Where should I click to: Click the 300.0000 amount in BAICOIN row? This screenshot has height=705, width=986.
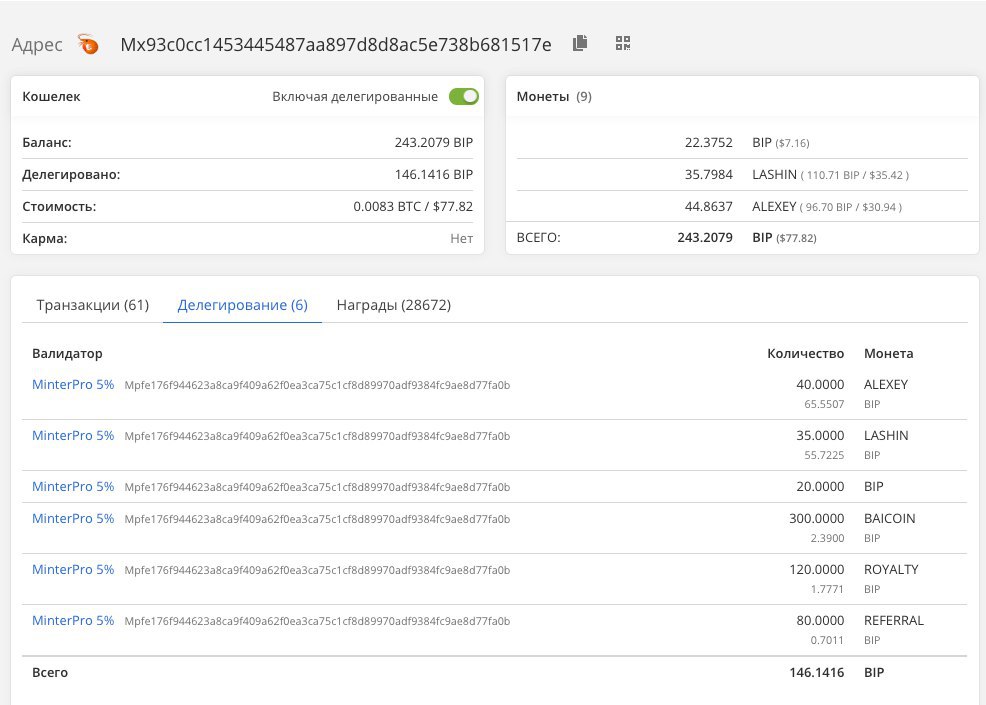click(x=816, y=518)
